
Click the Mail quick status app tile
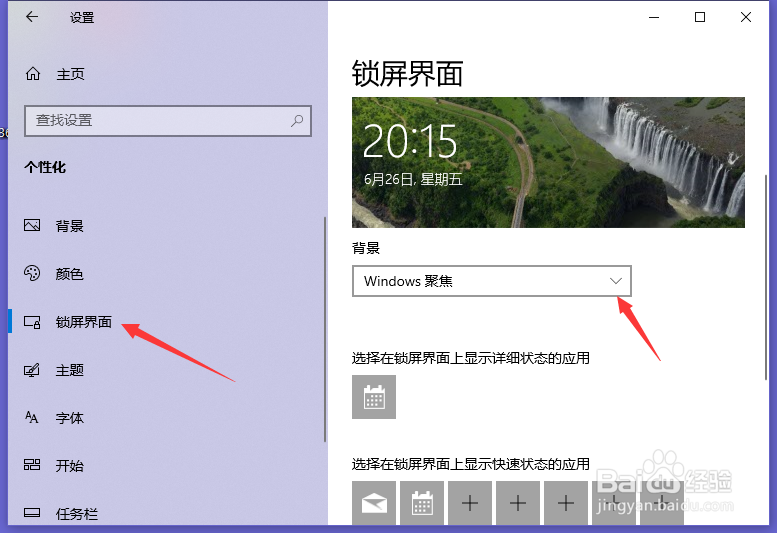[374, 503]
